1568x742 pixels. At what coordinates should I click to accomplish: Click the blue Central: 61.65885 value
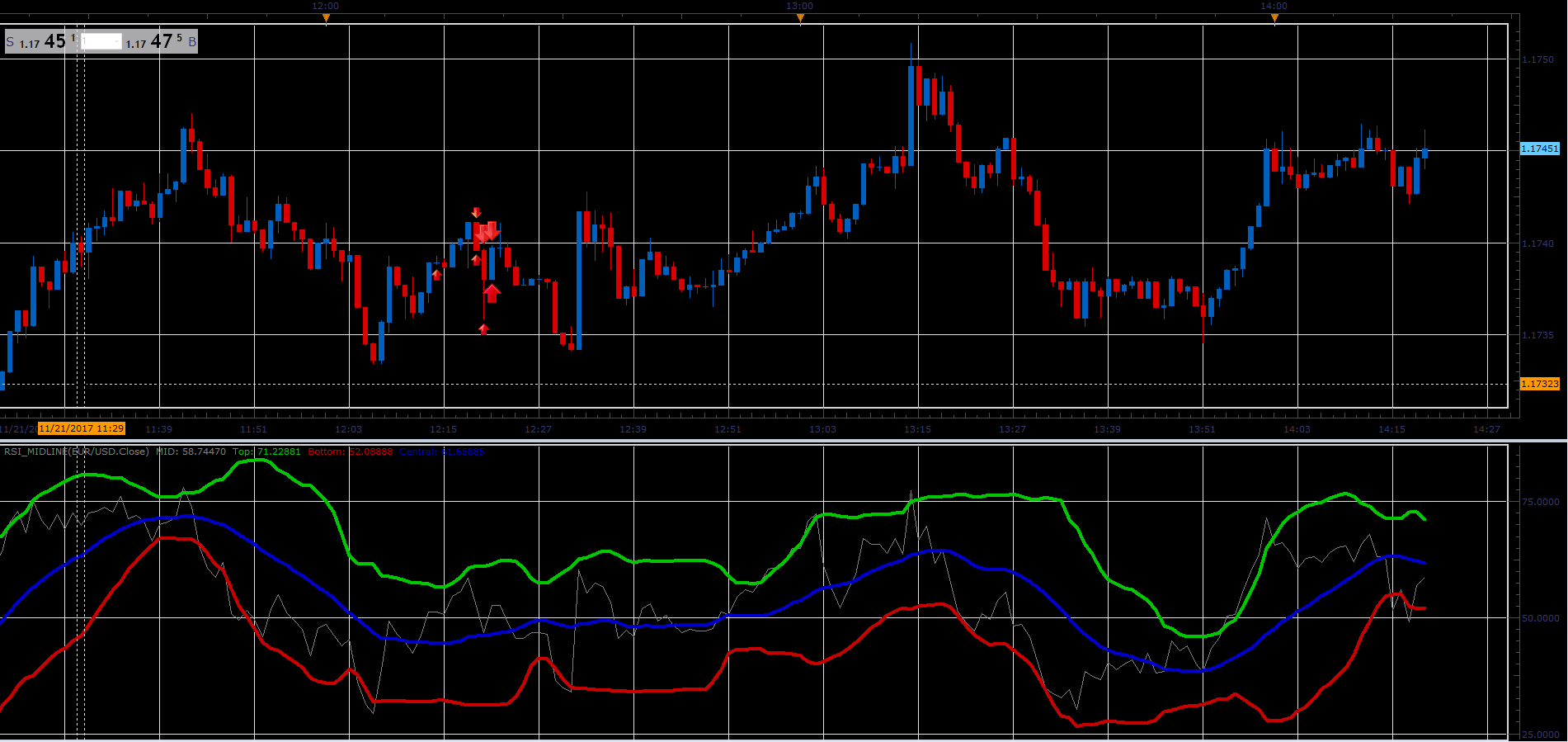click(x=442, y=451)
